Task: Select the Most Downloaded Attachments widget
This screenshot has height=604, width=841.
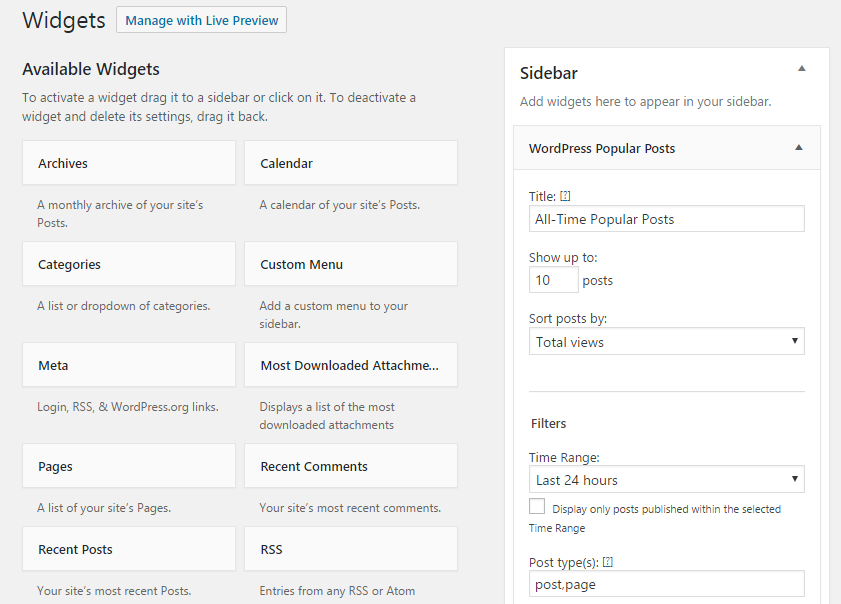Action: click(x=351, y=365)
